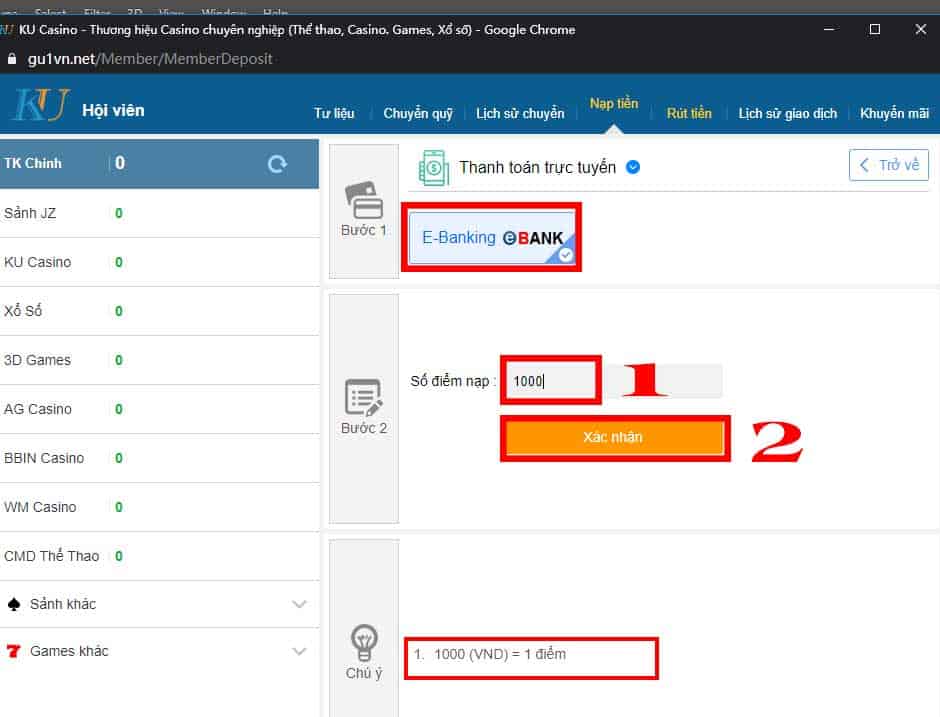
Task: Click the Chú ý lightbulb icon
Action: pyautogui.click(x=364, y=643)
